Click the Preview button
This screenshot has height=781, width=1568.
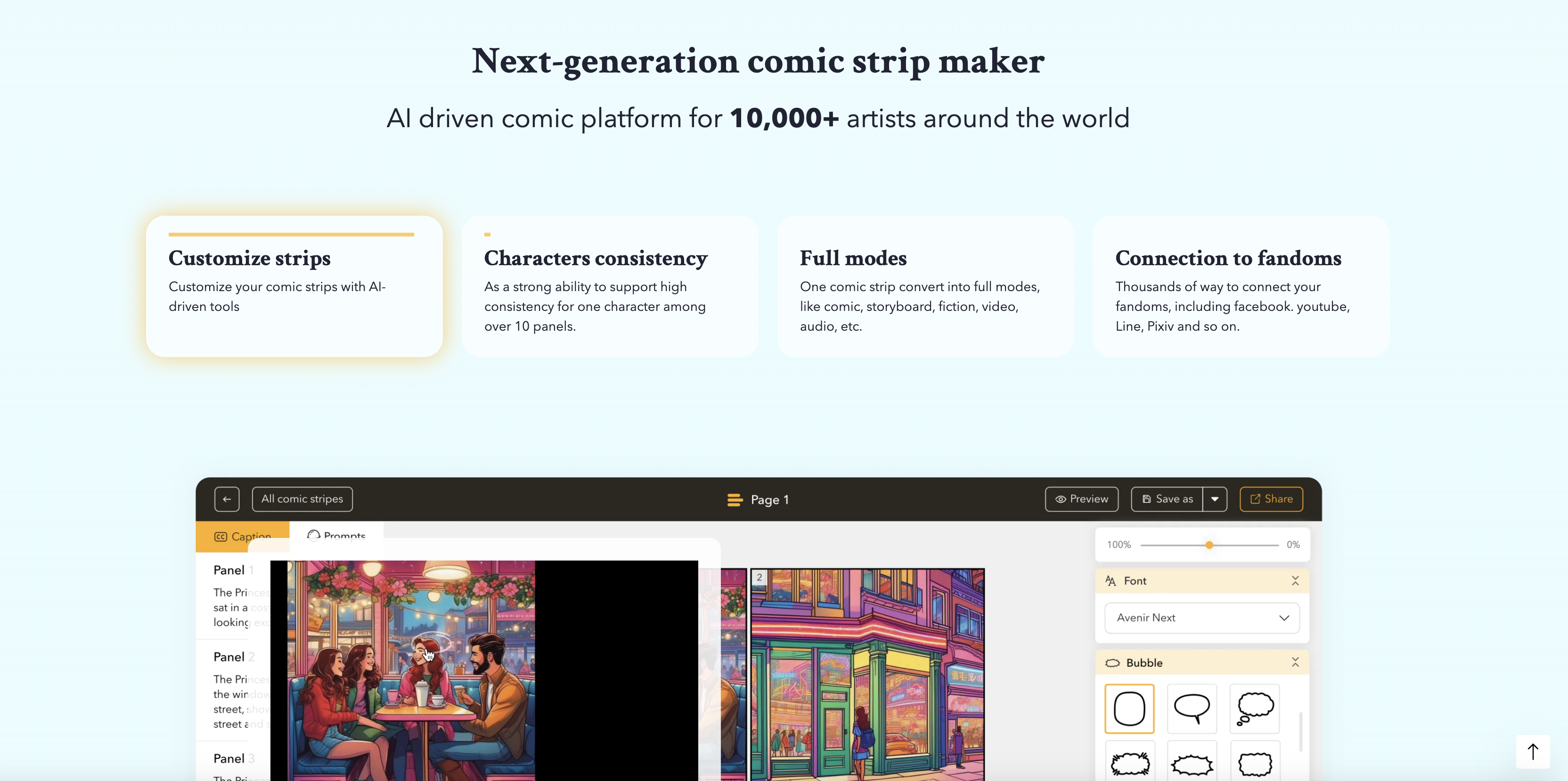click(1081, 499)
